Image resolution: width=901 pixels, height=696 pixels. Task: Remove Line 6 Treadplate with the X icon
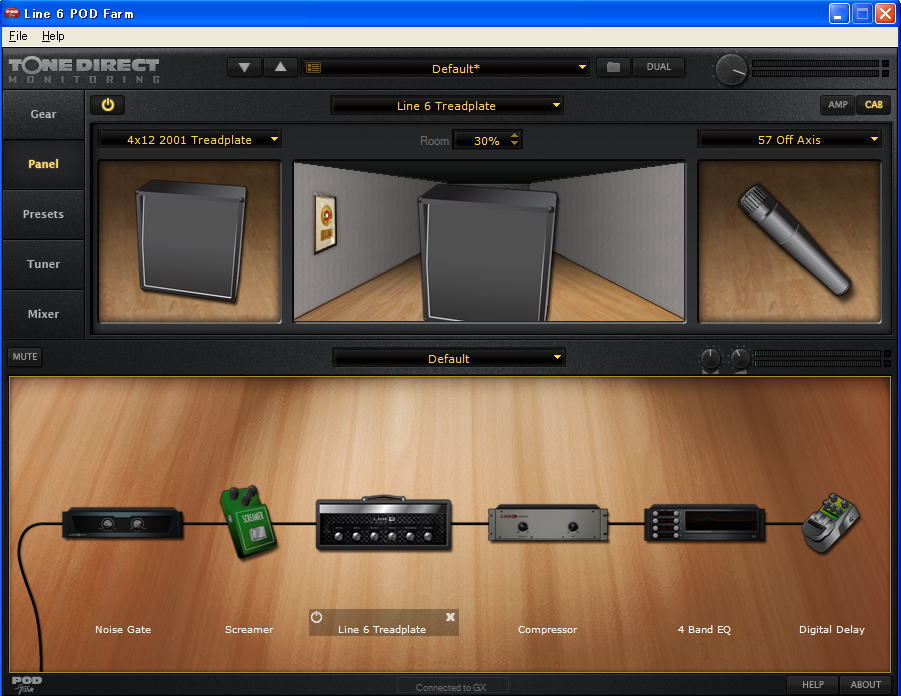coord(450,617)
